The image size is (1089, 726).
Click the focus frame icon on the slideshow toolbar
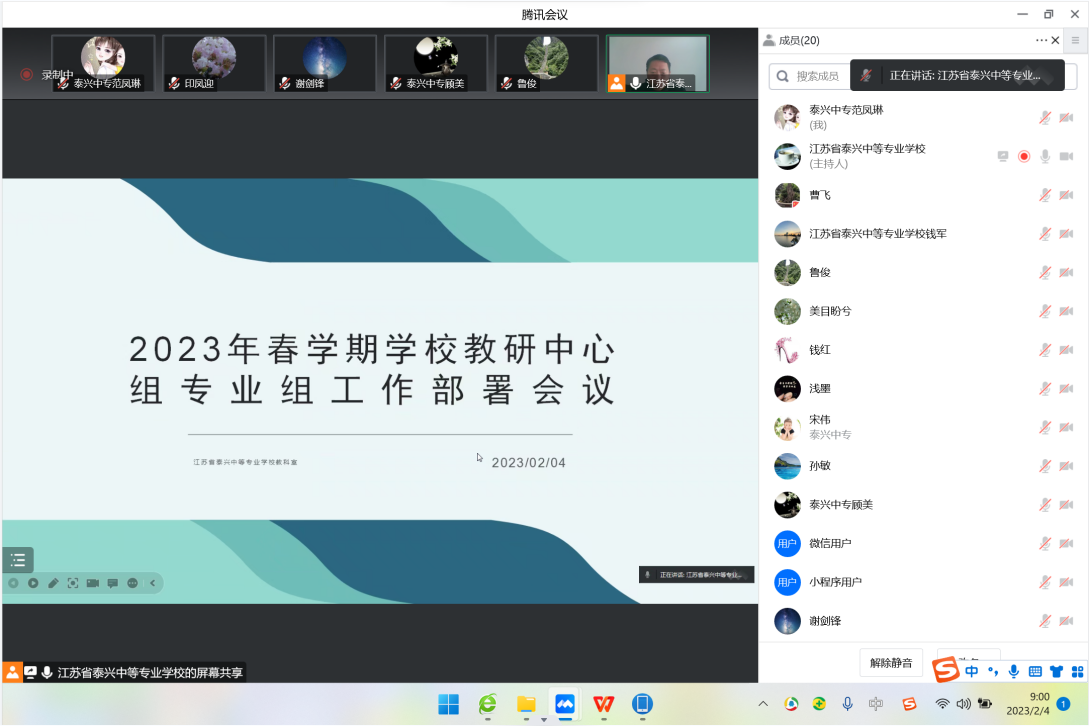click(x=73, y=583)
